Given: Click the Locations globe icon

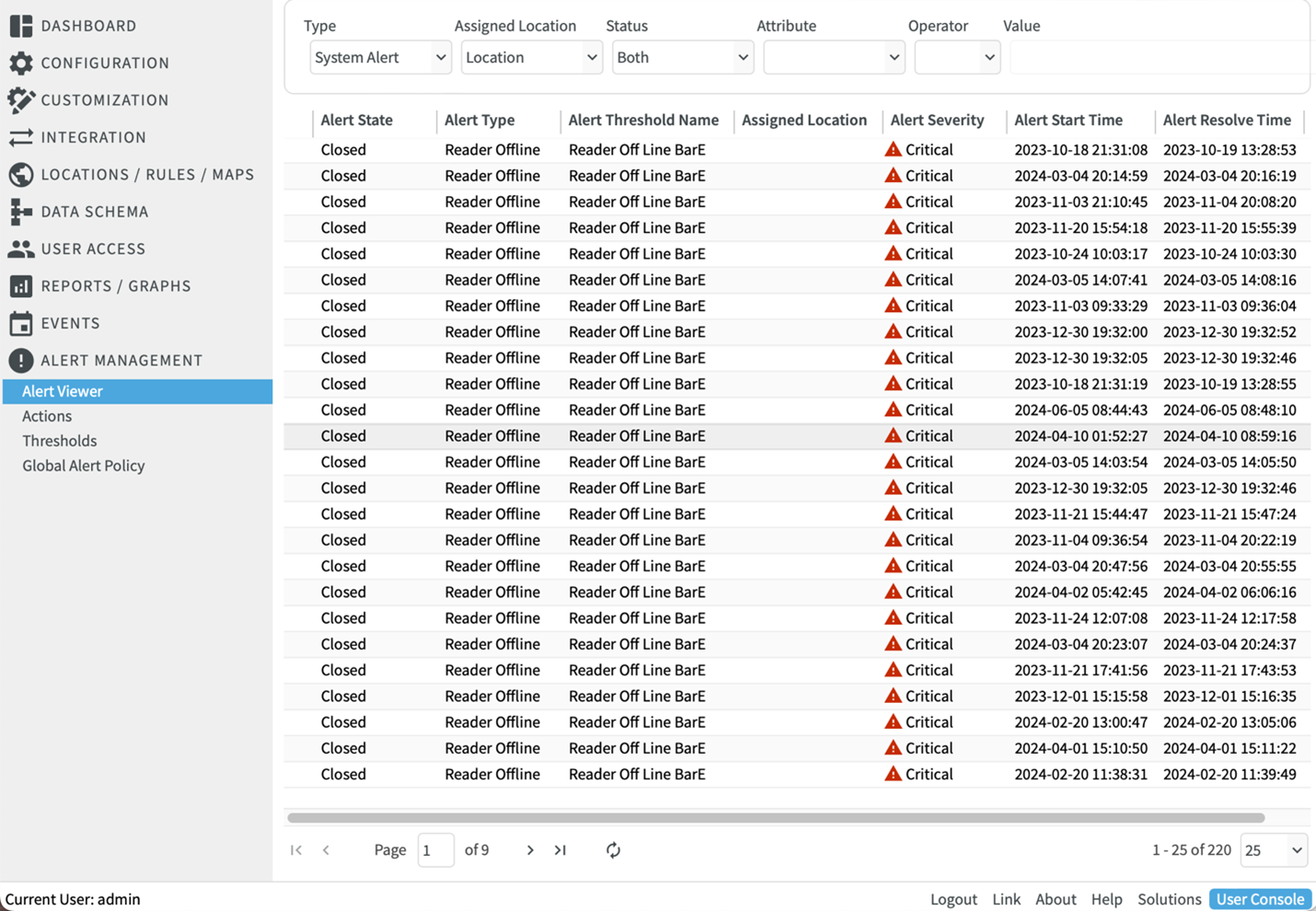Looking at the screenshot, I should coord(21,175).
